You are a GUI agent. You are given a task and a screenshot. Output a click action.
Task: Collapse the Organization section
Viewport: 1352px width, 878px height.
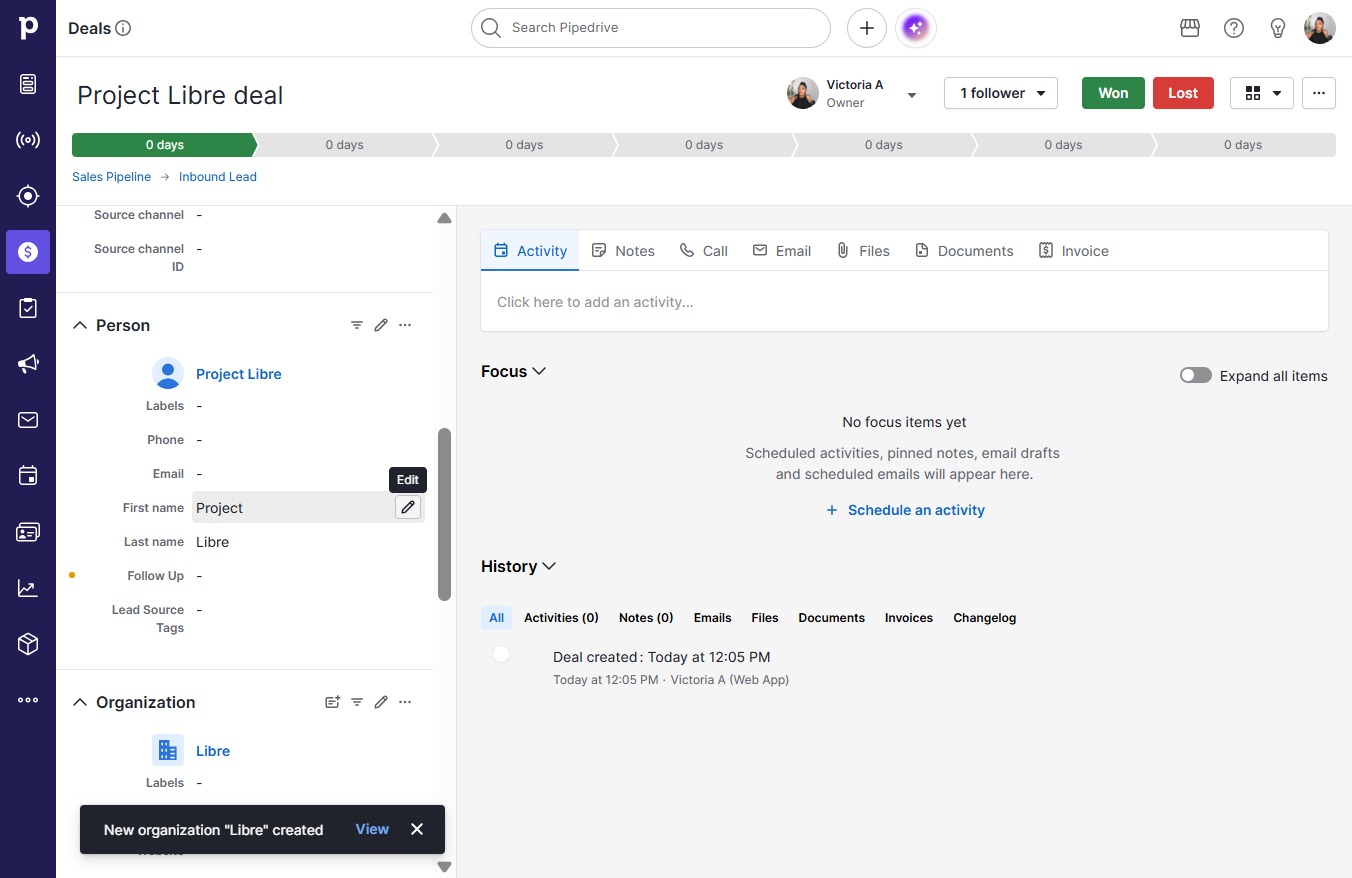[80, 702]
